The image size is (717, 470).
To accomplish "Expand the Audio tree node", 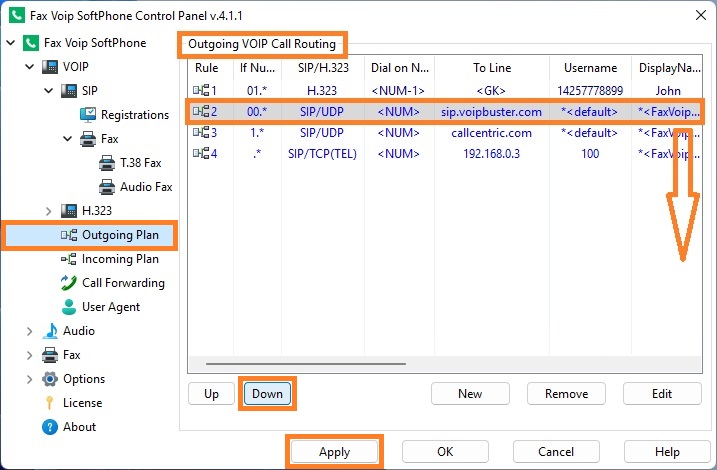I will [30, 331].
